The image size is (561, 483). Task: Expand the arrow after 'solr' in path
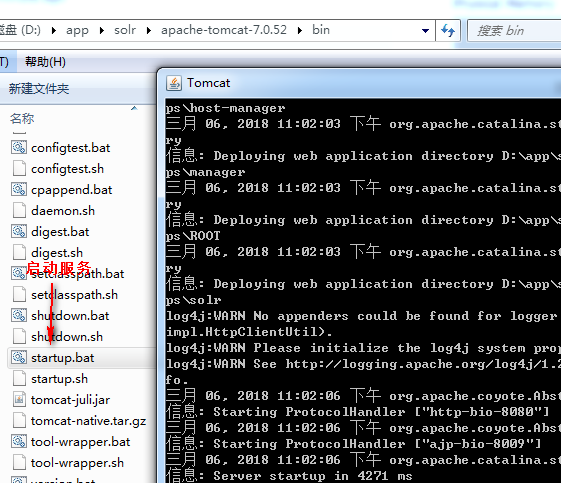[x=149, y=30]
